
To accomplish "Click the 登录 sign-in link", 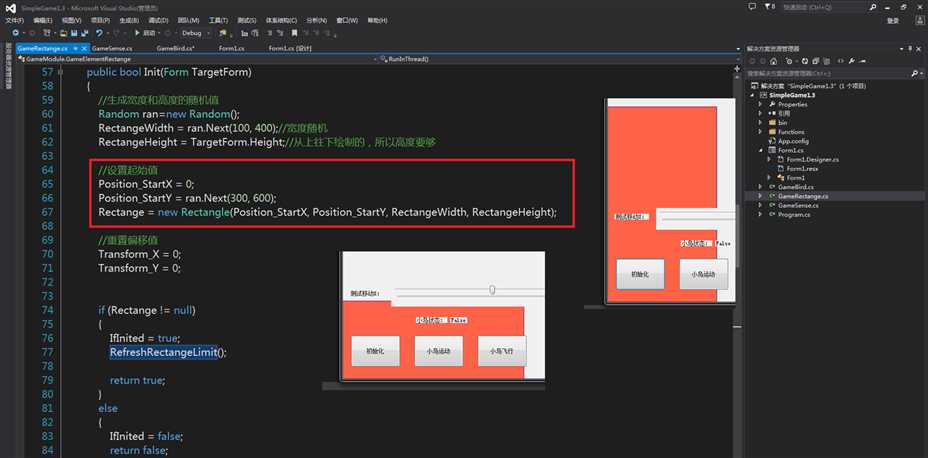I will coord(893,21).
